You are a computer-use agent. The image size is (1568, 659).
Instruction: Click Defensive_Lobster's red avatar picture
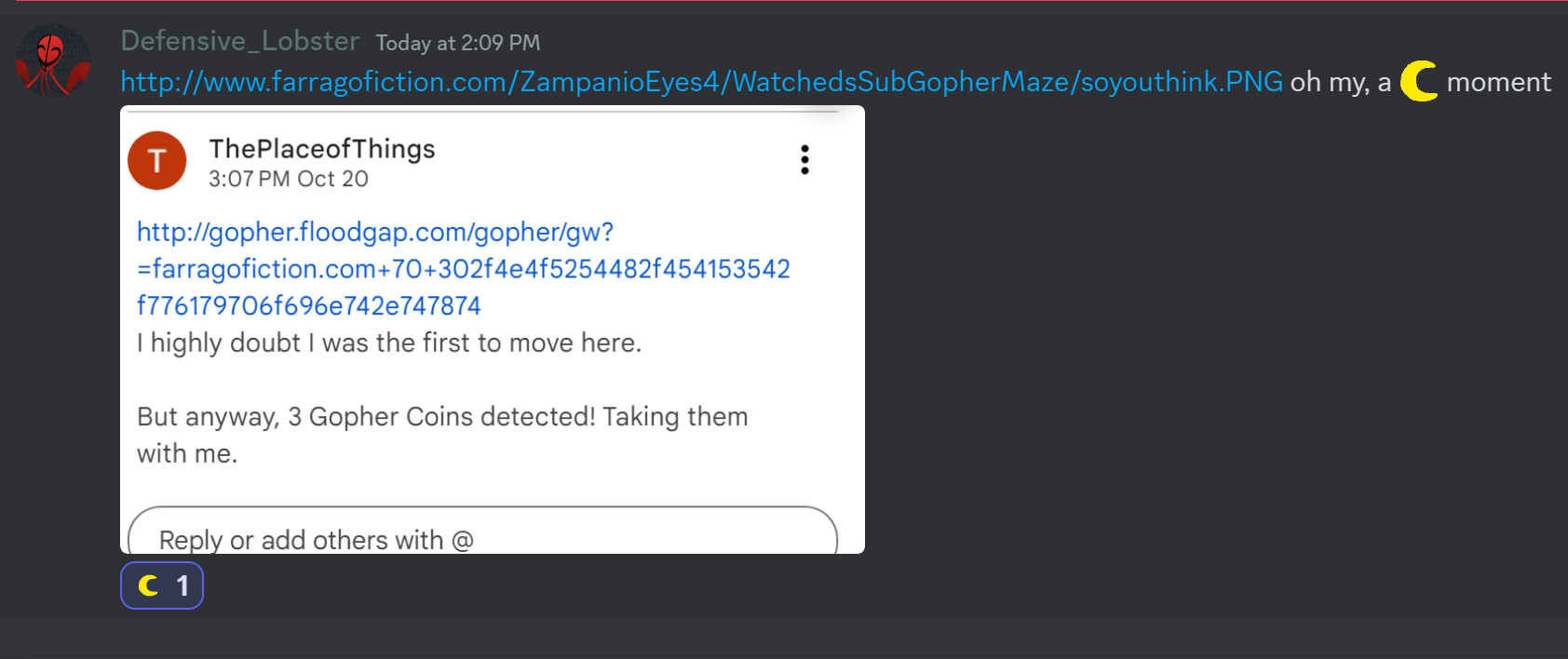(x=53, y=61)
